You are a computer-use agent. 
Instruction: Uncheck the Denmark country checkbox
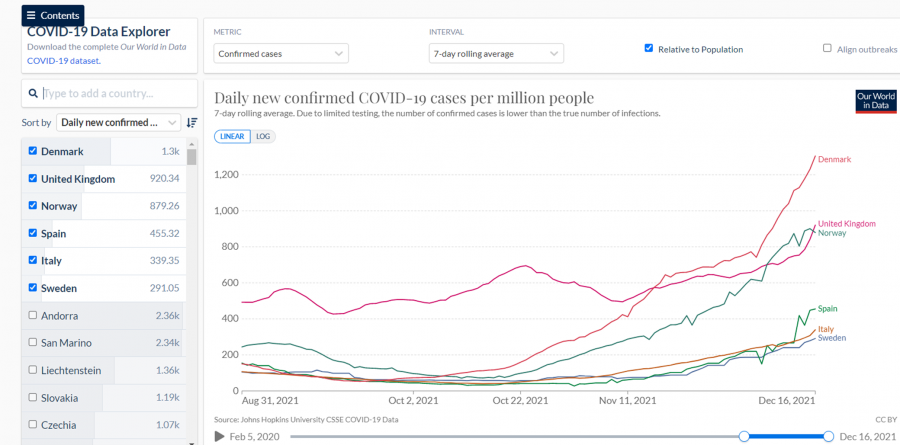coord(33,151)
